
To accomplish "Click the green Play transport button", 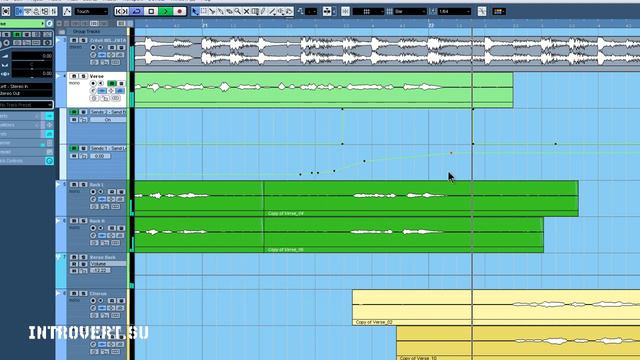I will point(165,11).
